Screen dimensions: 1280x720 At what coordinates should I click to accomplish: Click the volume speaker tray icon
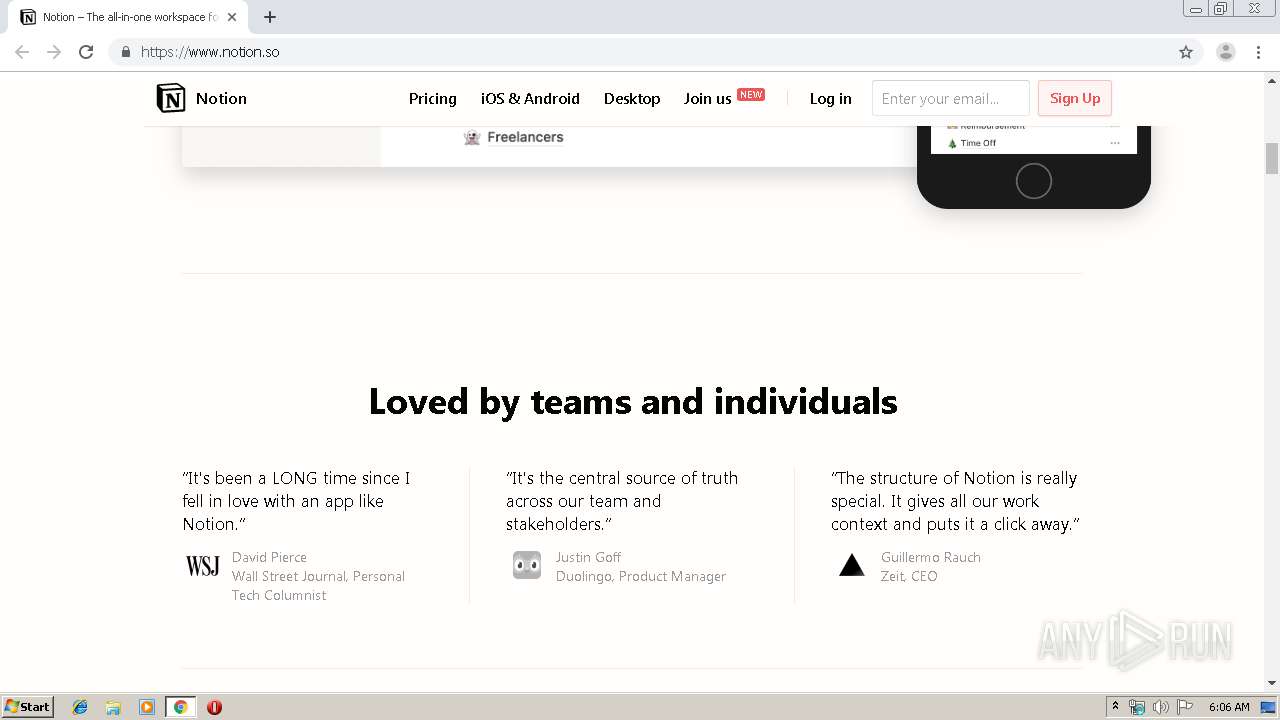[1160, 707]
